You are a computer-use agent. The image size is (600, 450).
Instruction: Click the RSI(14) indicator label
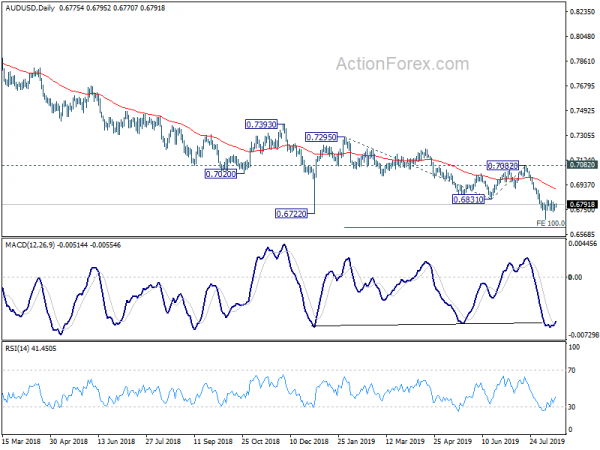16,349
